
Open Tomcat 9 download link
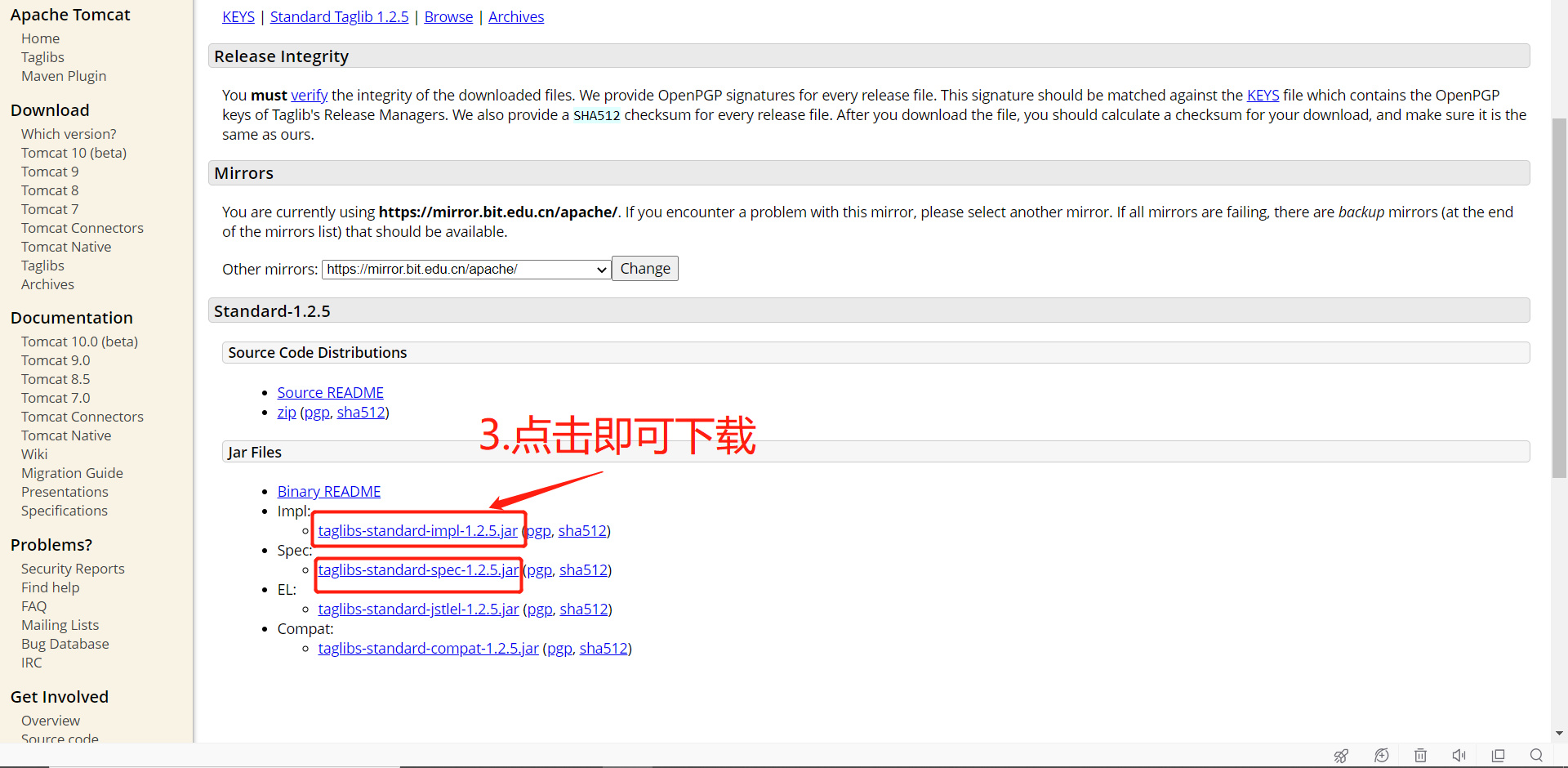[x=50, y=172]
